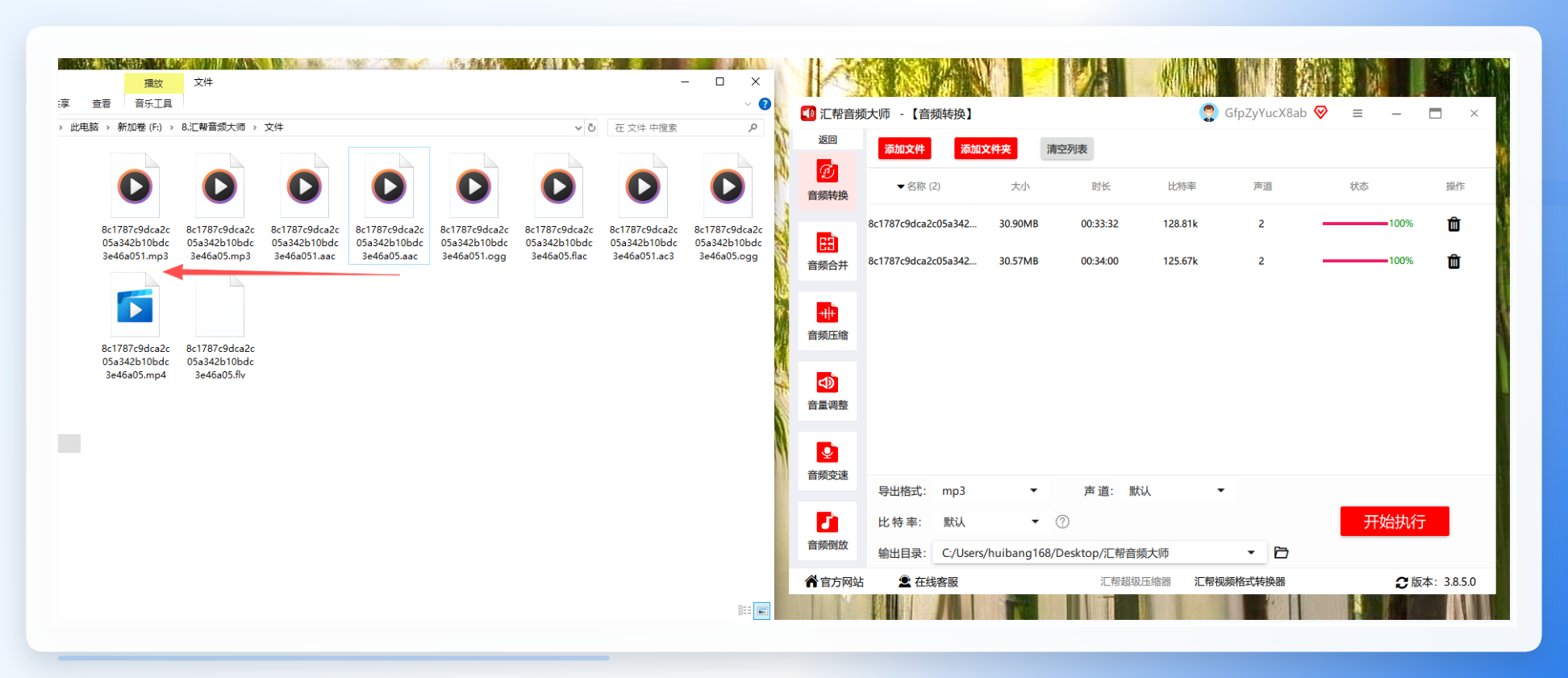The width and height of the screenshot is (1568, 678).
Task: Browse for output folder with folder icon
Action: click(1281, 553)
